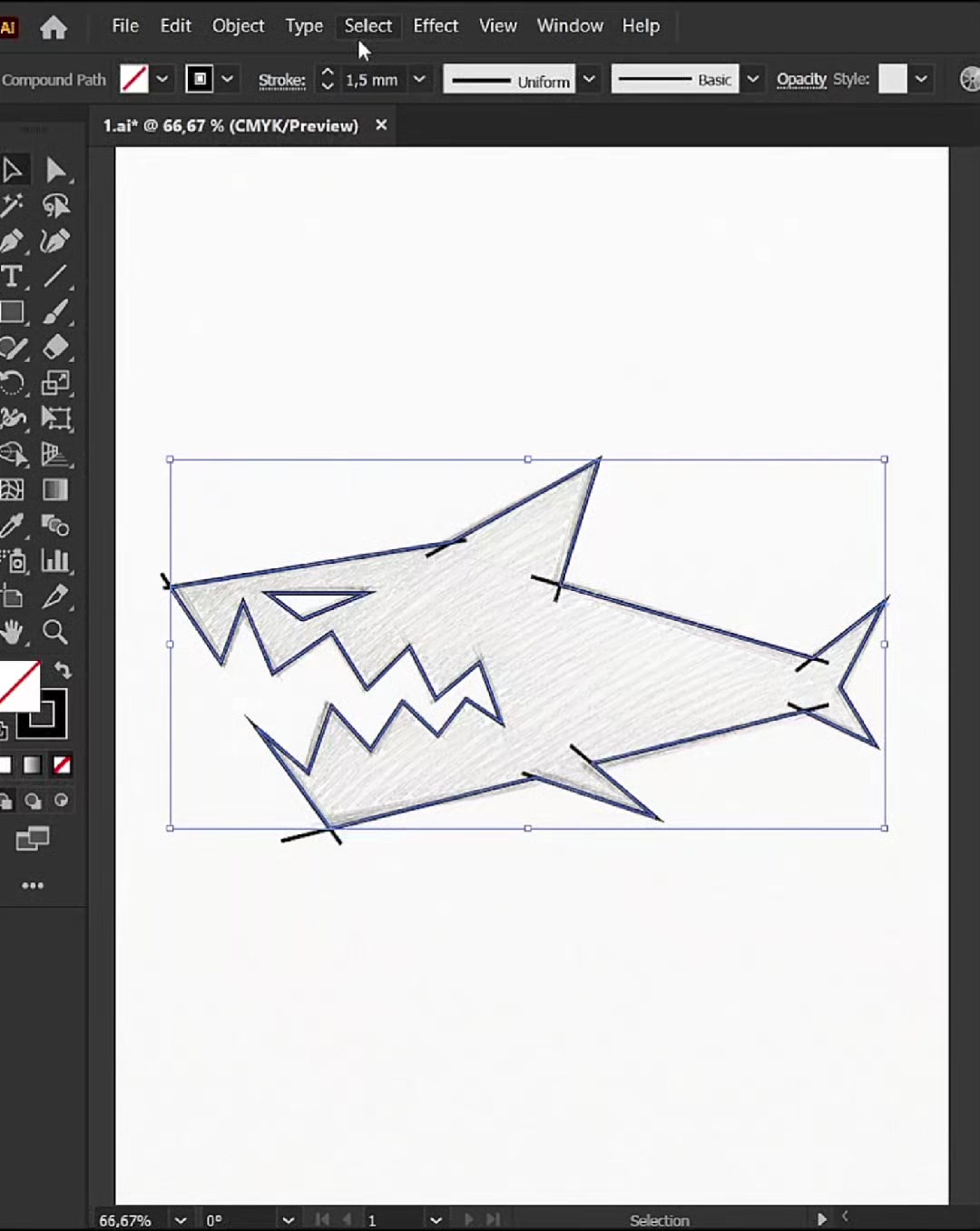Select the Gradient tool
Viewport: 980px width, 1231px height.
point(55,489)
